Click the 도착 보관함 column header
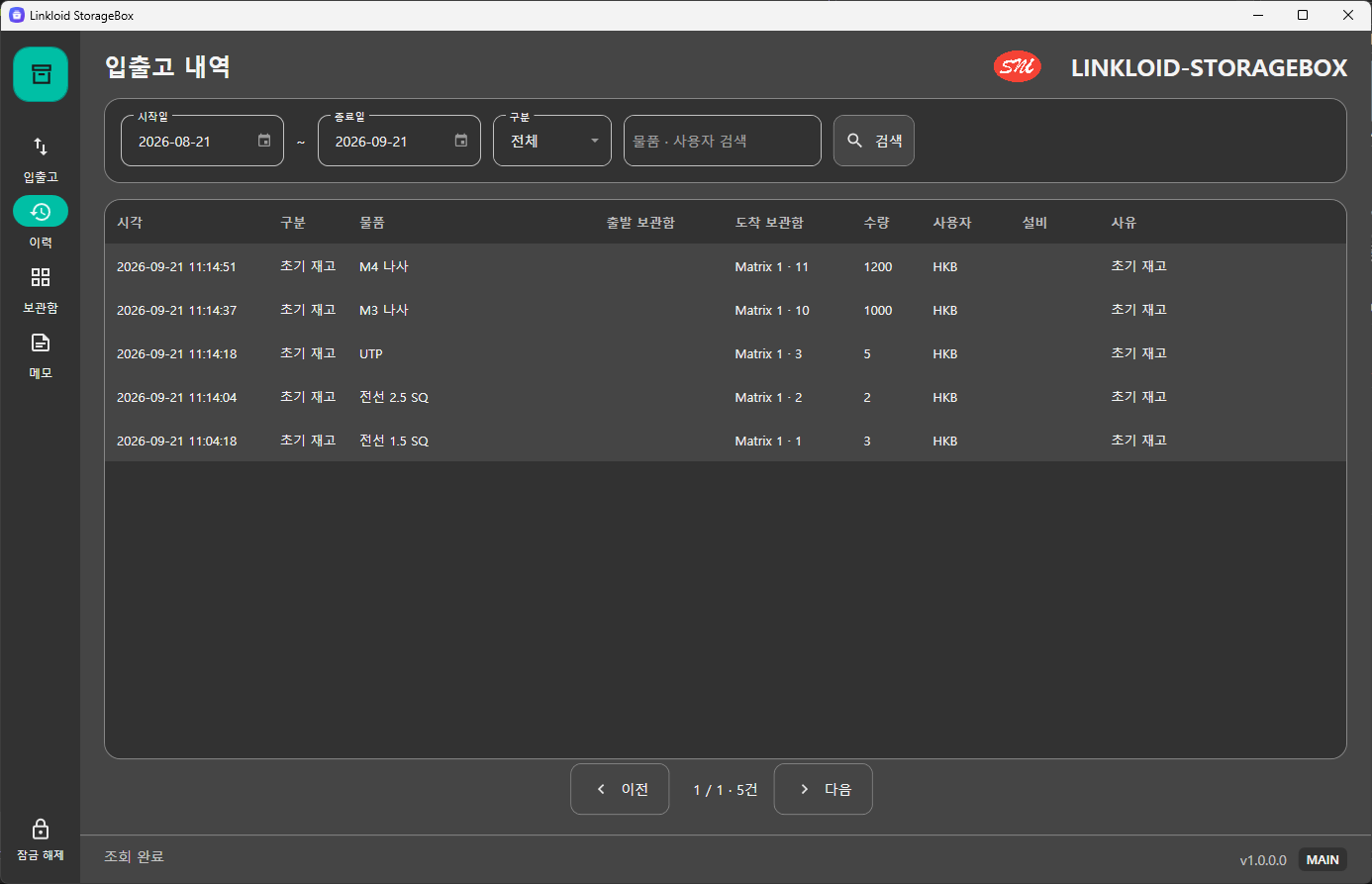This screenshot has width=1372, height=884. 769,223
